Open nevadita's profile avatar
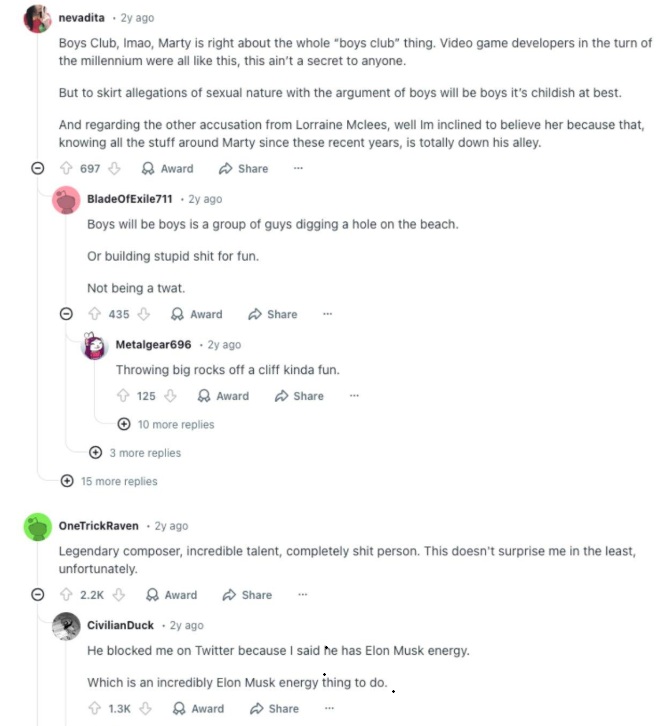Screen dimensions: 660x726 click(x=38, y=19)
